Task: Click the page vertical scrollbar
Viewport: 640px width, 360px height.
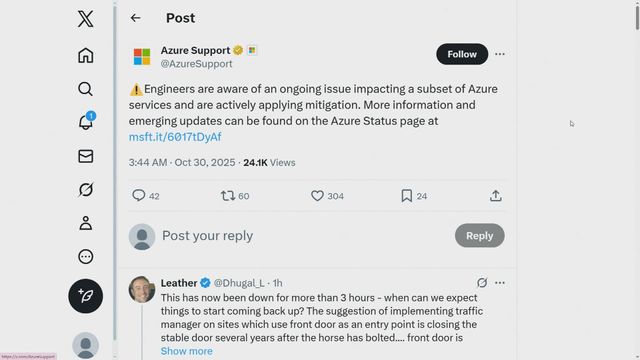Action: click(637, 16)
